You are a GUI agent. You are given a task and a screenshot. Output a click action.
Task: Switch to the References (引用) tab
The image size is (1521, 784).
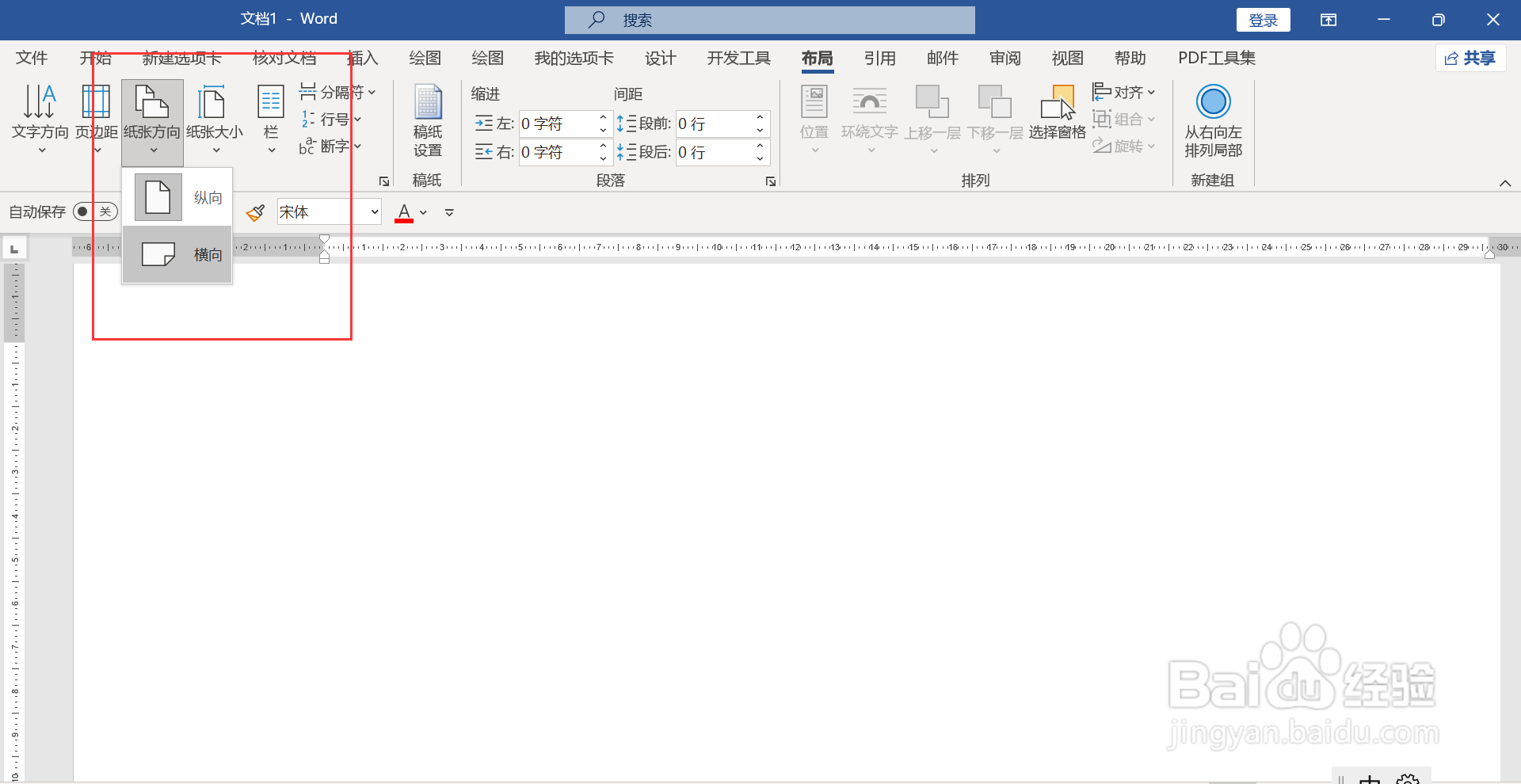tap(879, 58)
